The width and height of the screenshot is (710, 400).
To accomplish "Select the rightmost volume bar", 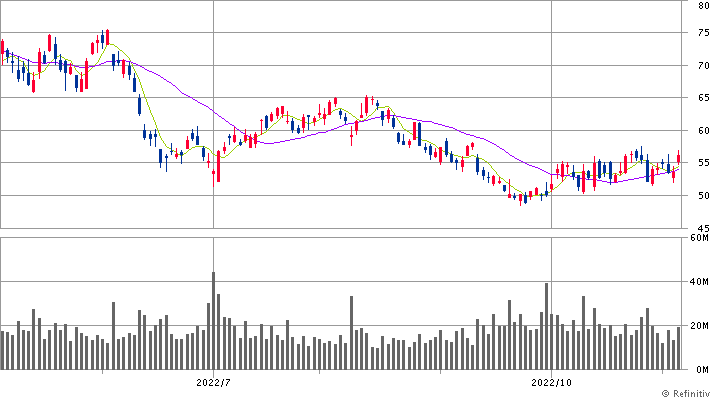I will 679,348.
